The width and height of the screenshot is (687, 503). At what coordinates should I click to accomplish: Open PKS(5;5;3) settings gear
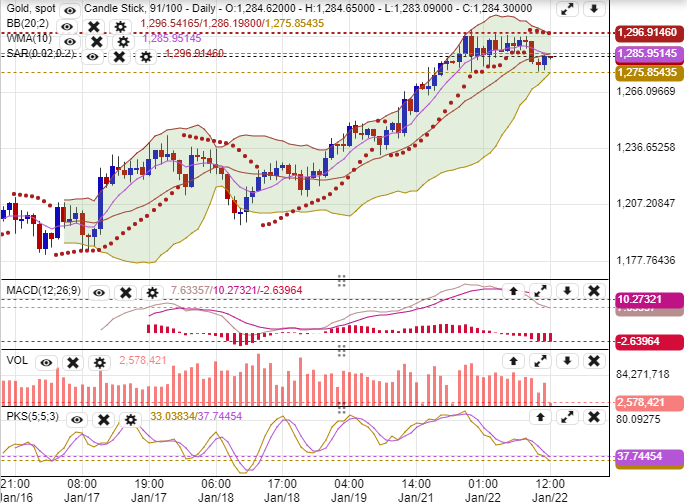130,419
